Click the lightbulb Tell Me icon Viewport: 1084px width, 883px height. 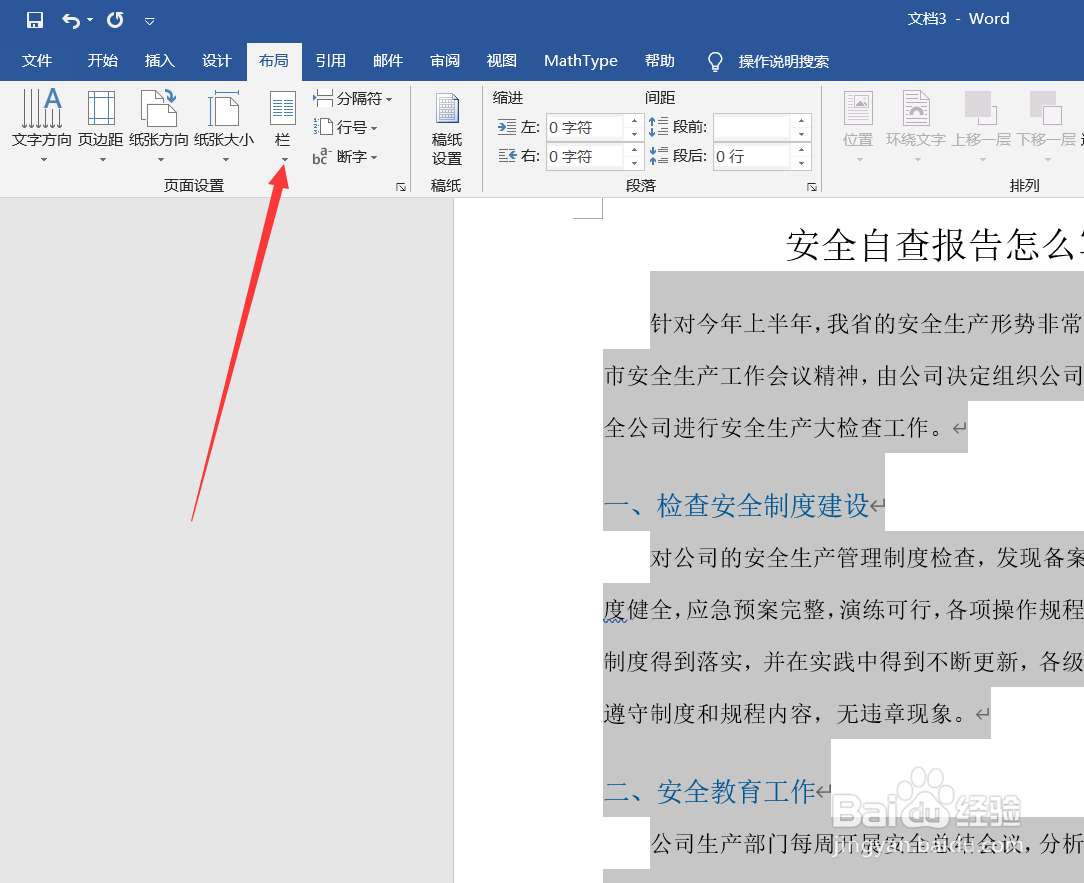pos(716,62)
